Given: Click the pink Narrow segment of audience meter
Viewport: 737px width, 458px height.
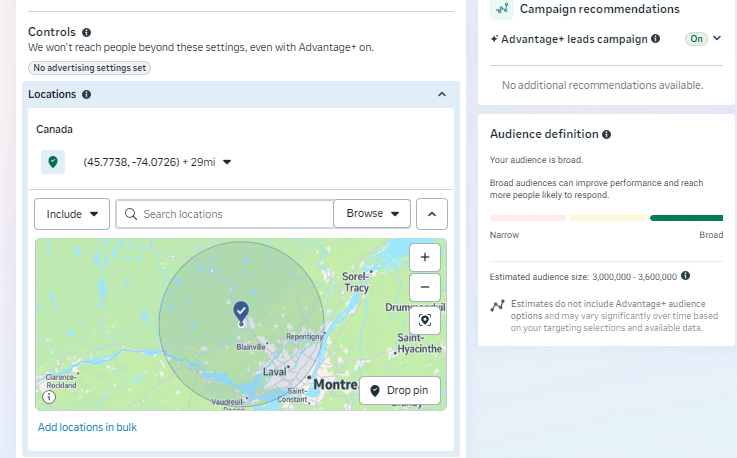Looking at the screenshot, I should 528,218.
